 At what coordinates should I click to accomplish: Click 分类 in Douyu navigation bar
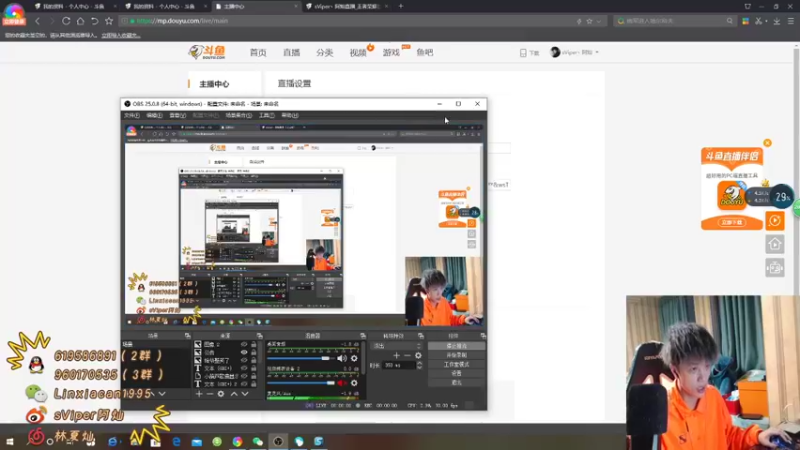coord(324,53)
